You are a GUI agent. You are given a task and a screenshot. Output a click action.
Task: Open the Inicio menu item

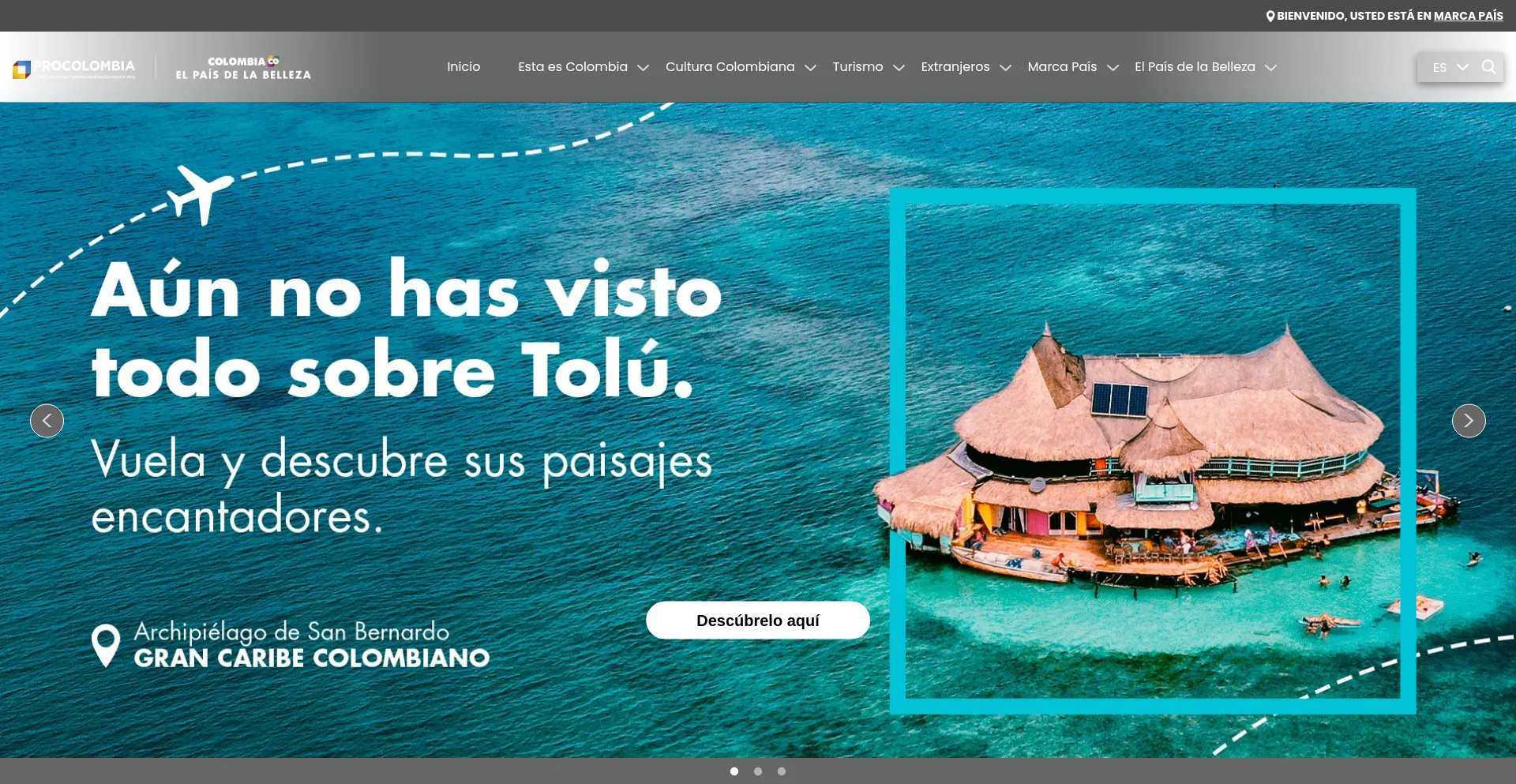tap(463, 67)
